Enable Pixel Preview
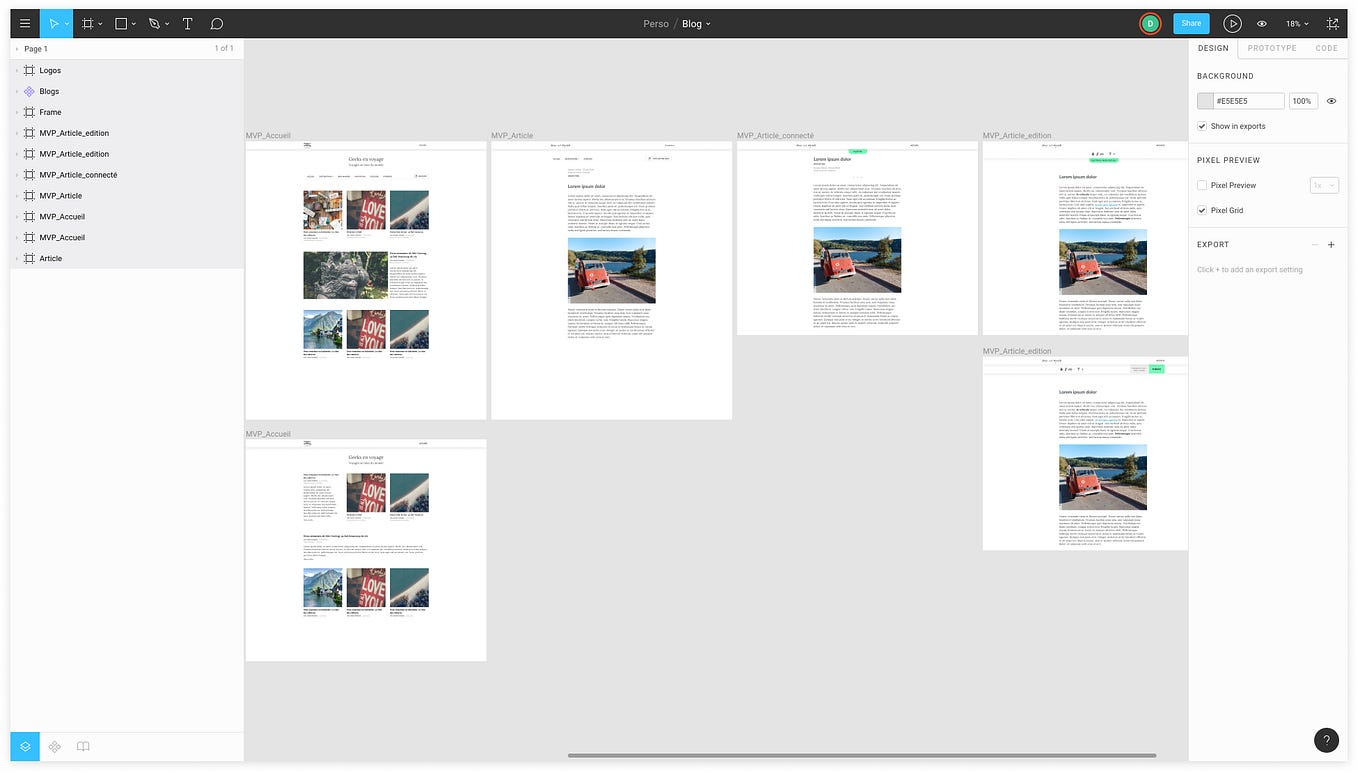The width and height of the screenshot is (1358, 773). (x=1203, y=185)
